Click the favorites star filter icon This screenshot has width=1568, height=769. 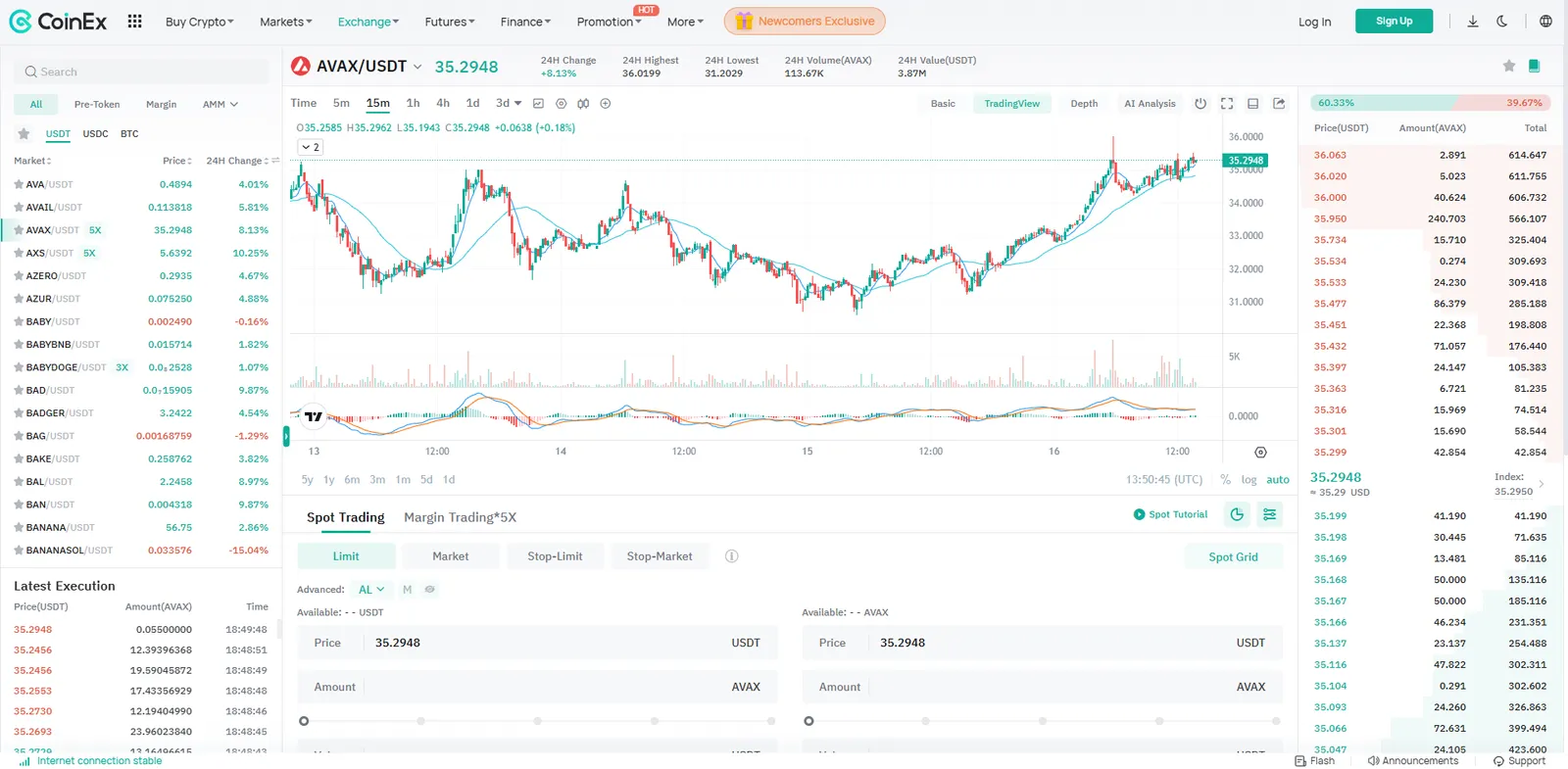coord(24,134)
